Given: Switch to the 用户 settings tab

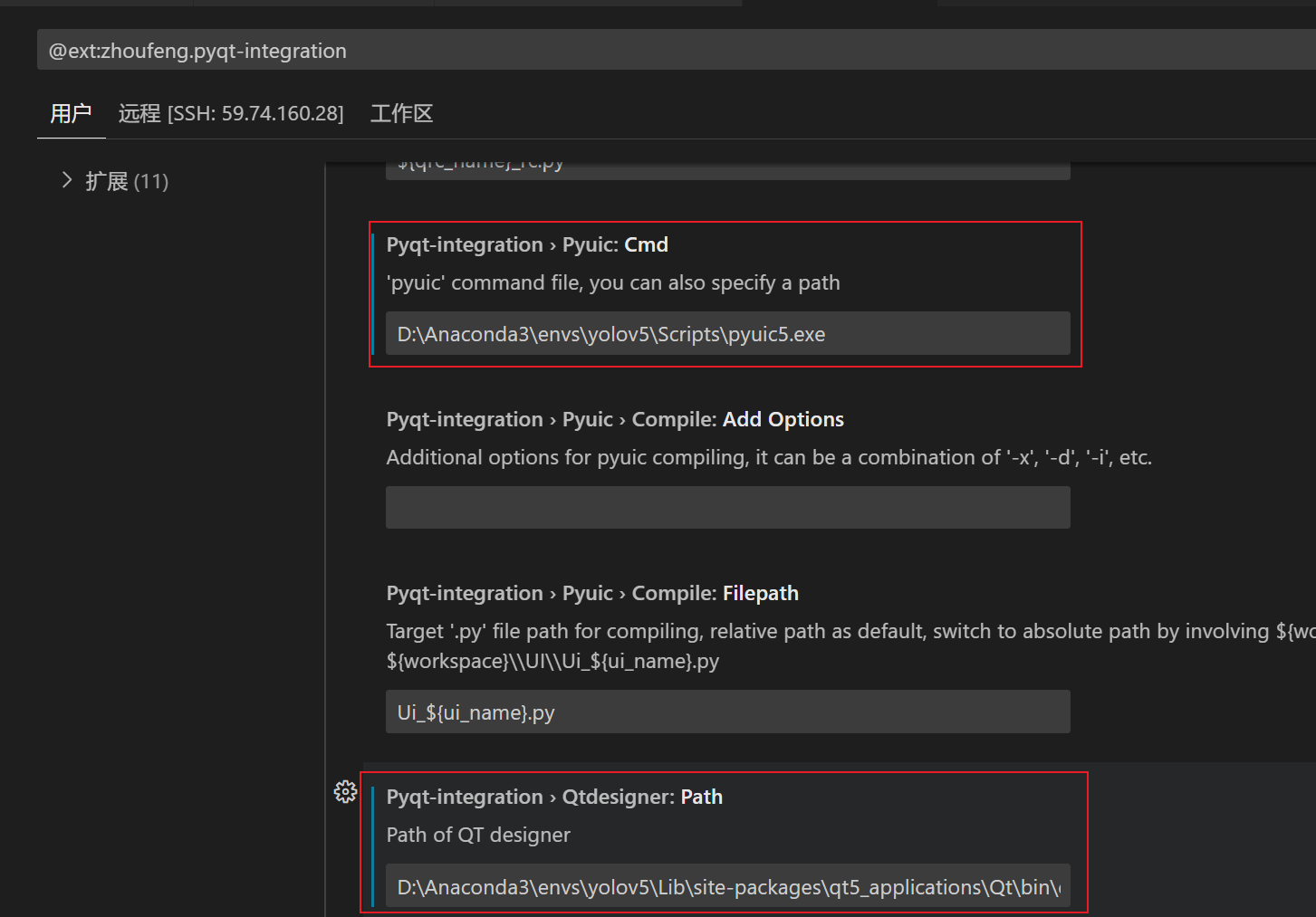Looking at the screenshot, I should pyautogui.click(x=71, y=113).
